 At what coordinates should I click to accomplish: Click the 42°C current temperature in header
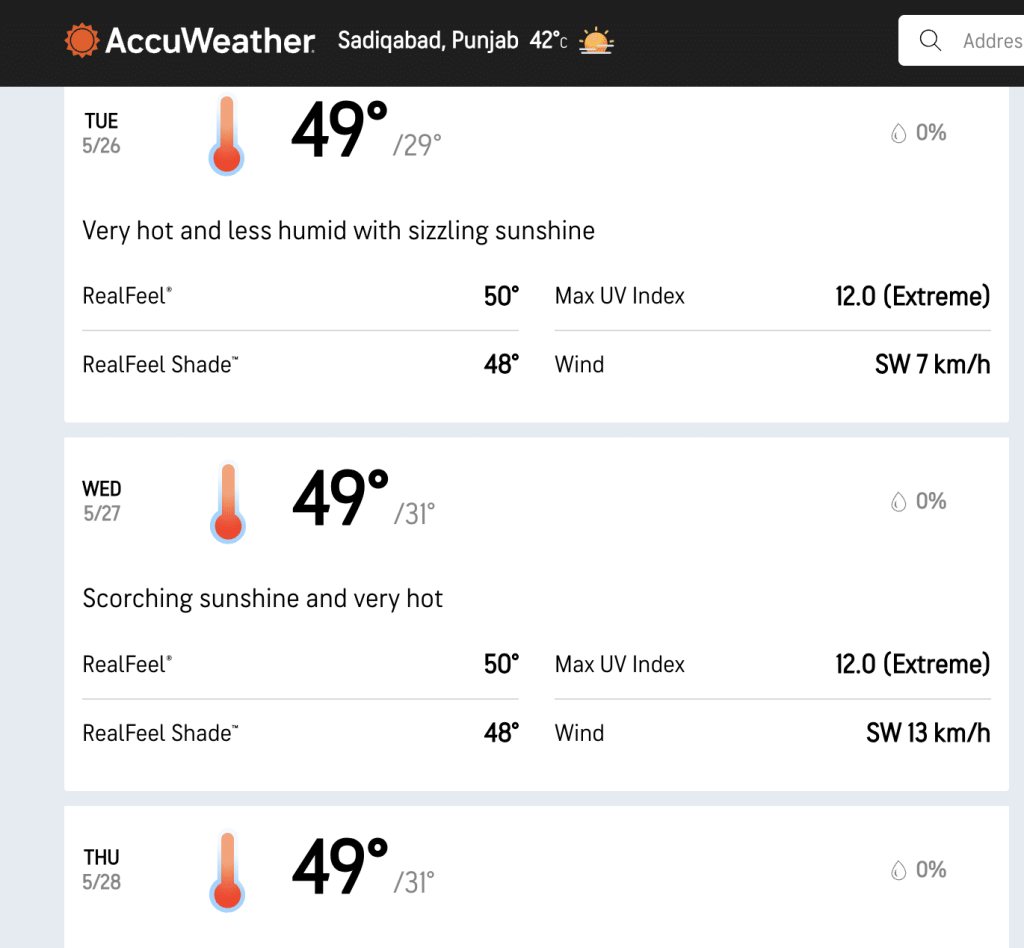(549, 40)
